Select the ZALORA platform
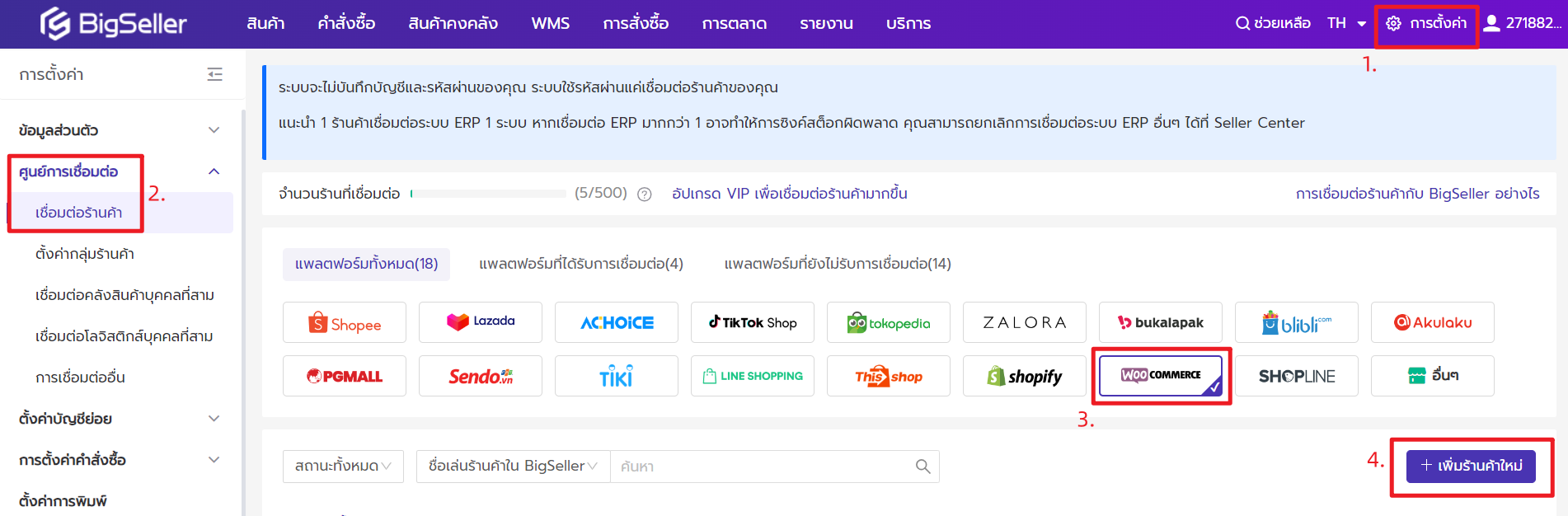Image resolution: width=1568 pixels, height=516 pixels. pyautogui.click(x=1025, y=322)
